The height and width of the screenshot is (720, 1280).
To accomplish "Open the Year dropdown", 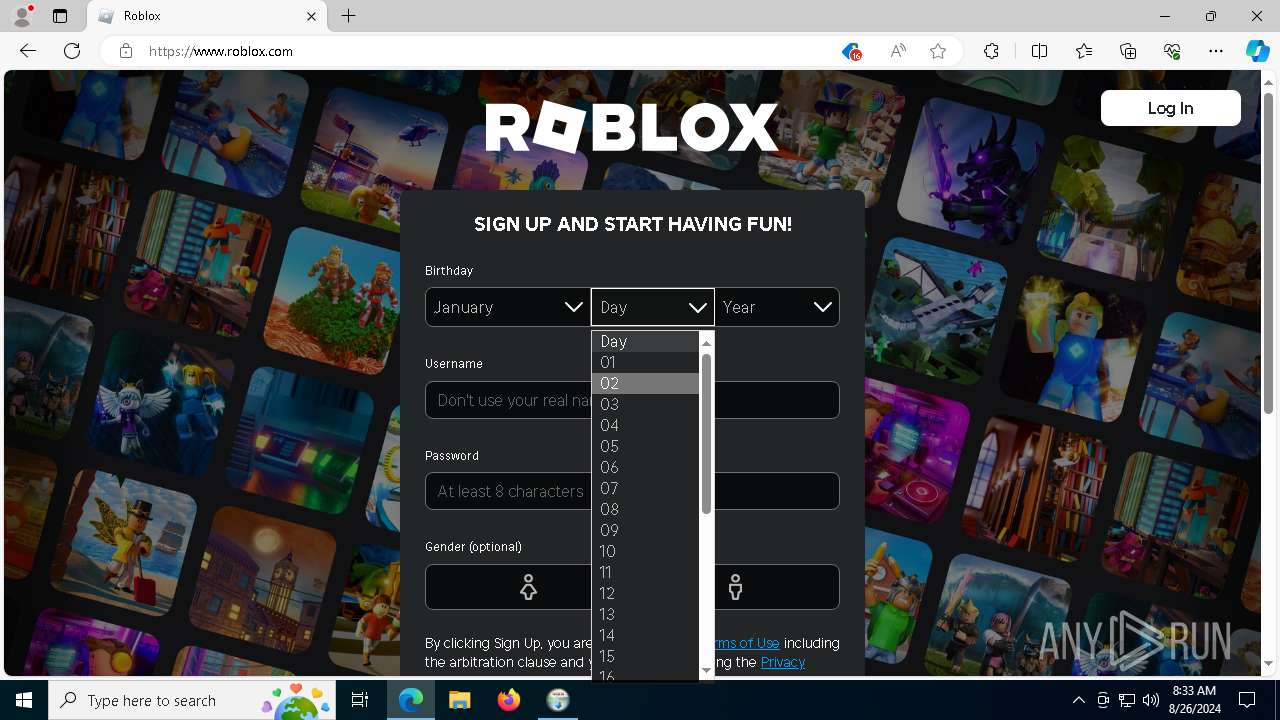I will click(x=777, y=307).
